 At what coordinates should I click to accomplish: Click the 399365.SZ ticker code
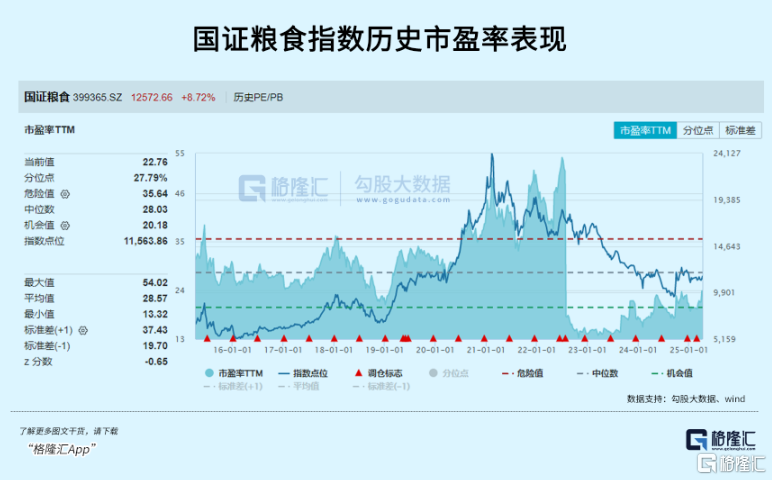[x=97, y=97]
